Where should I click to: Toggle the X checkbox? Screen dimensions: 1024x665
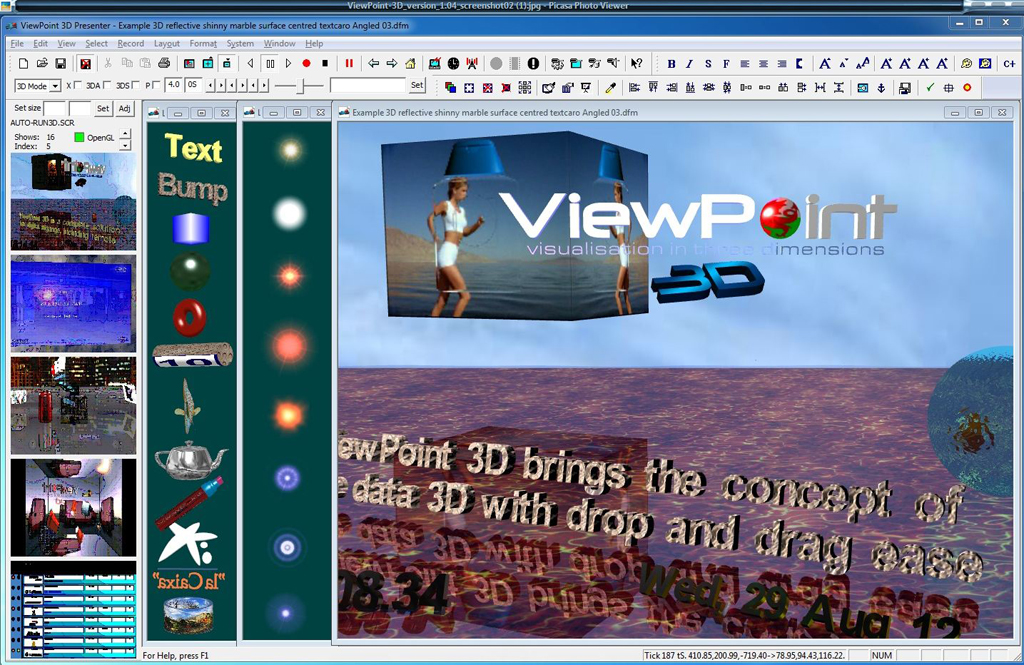pos(79,86)
